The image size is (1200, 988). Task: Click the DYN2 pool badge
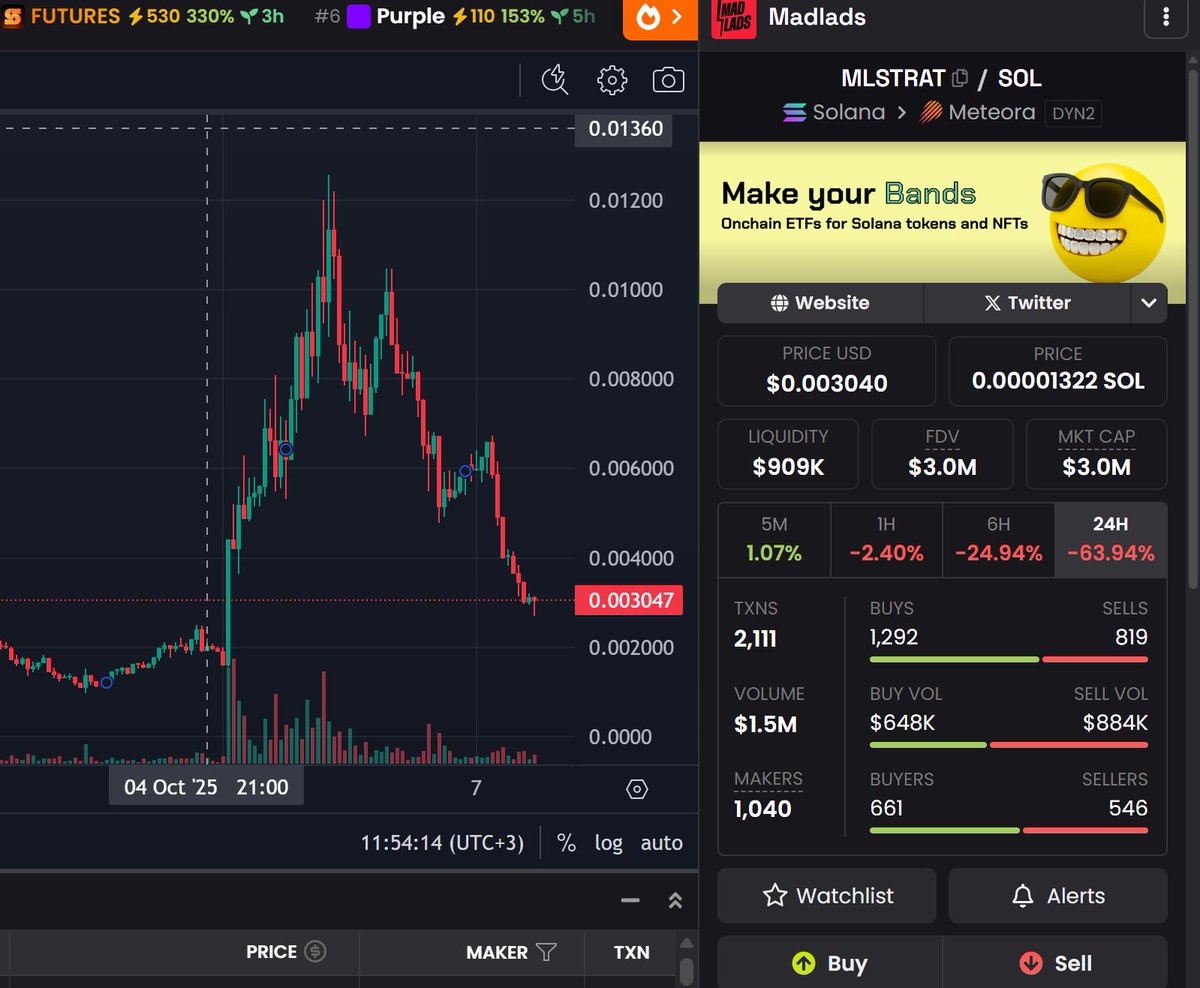pyautogui.click(x=1074, y=113)
